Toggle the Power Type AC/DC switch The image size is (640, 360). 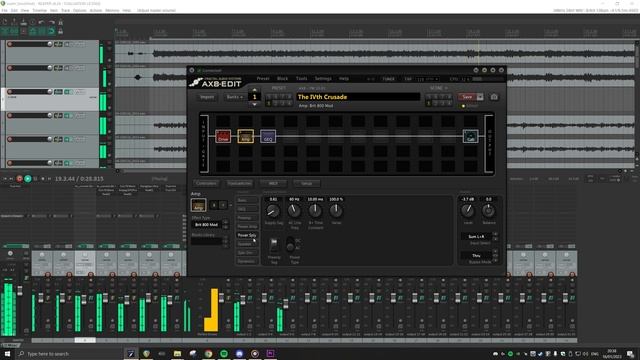pyautogui.click(x=290, y=244)
